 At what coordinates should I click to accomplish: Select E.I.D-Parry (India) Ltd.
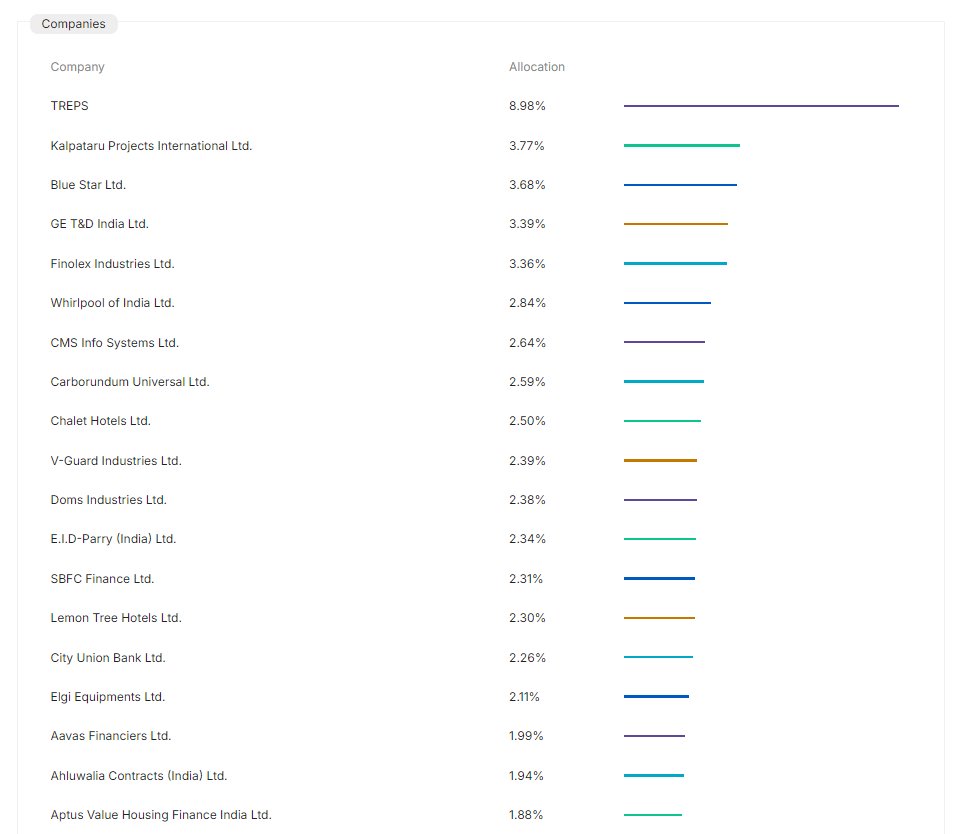point(113,539)
